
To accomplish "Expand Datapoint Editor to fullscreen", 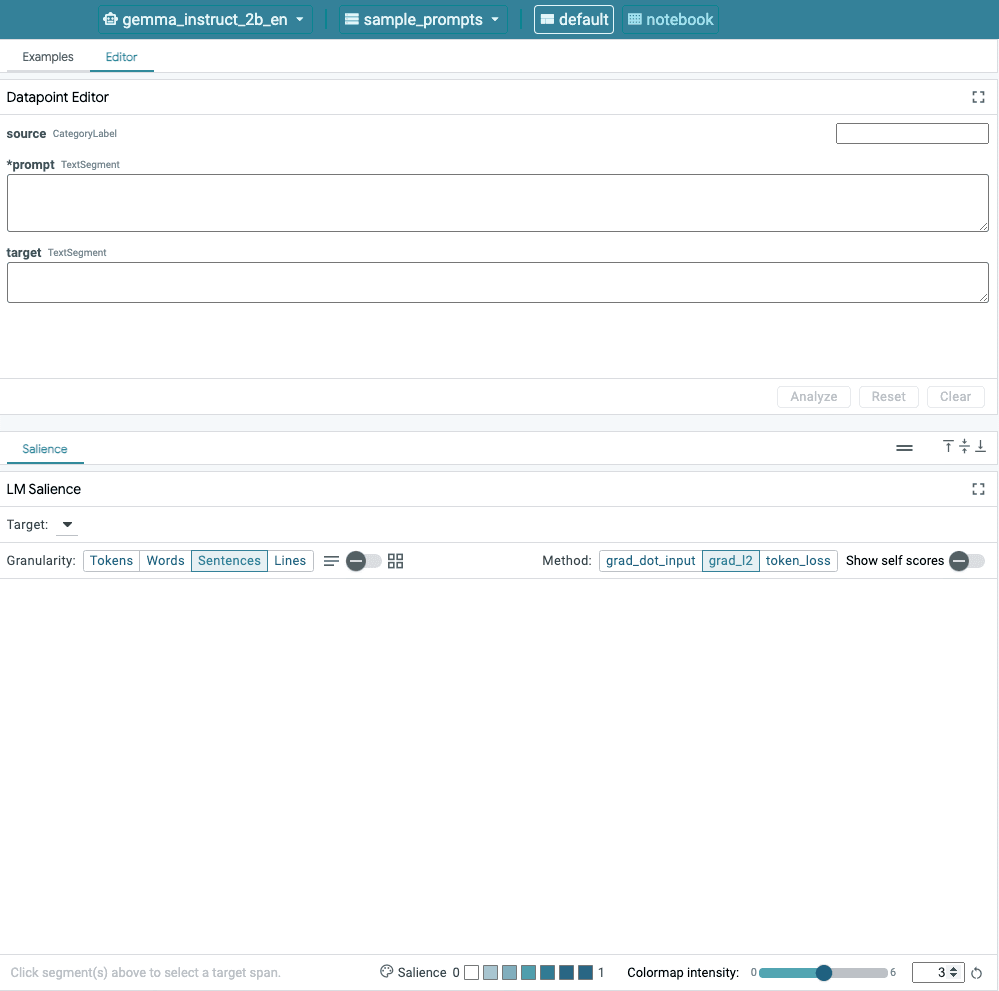I will (x=978, y=97).
